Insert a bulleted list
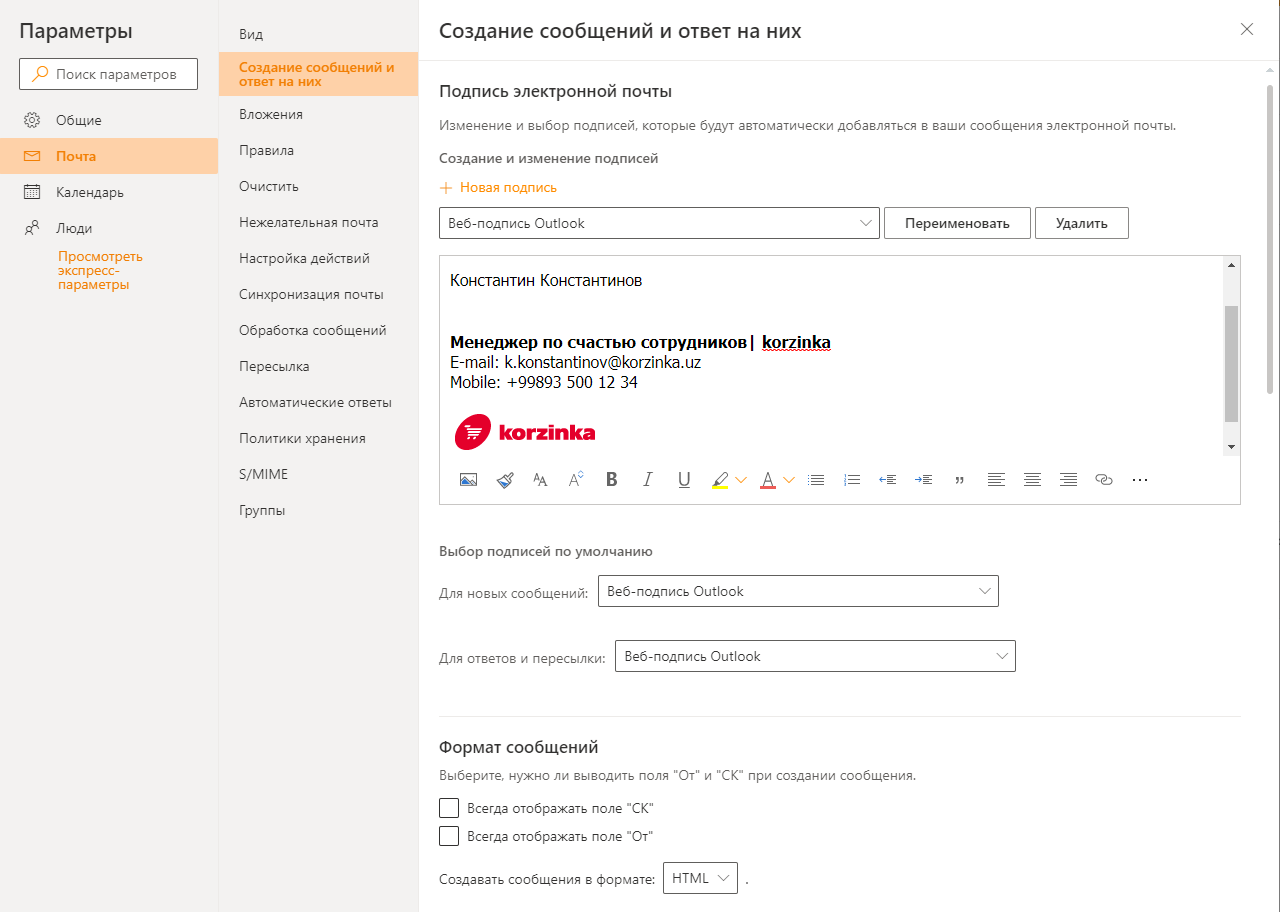Screen dimensions: 1280x912 pos(816,480)
